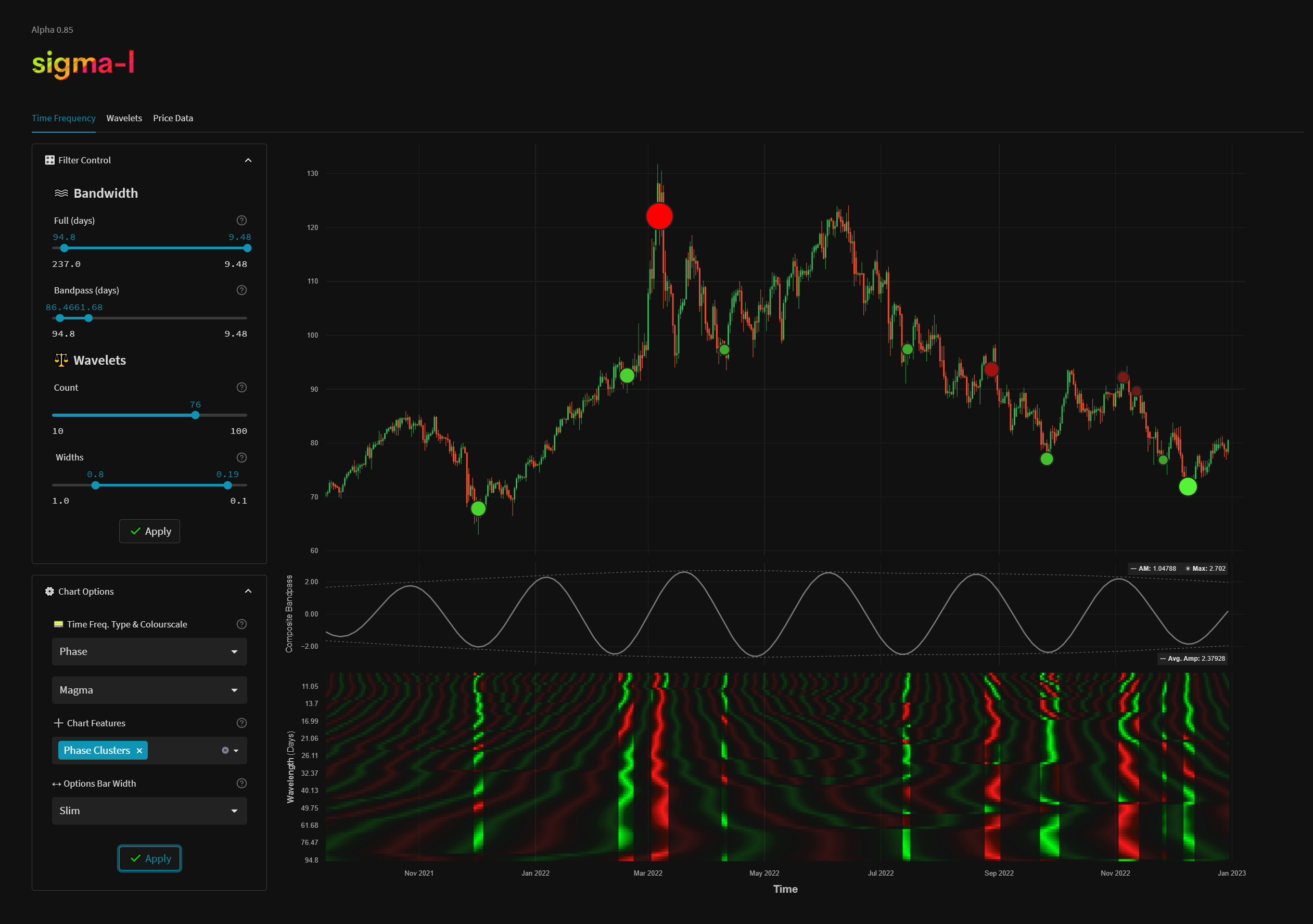Open the Phase type dropdown

tap(149, 652)
